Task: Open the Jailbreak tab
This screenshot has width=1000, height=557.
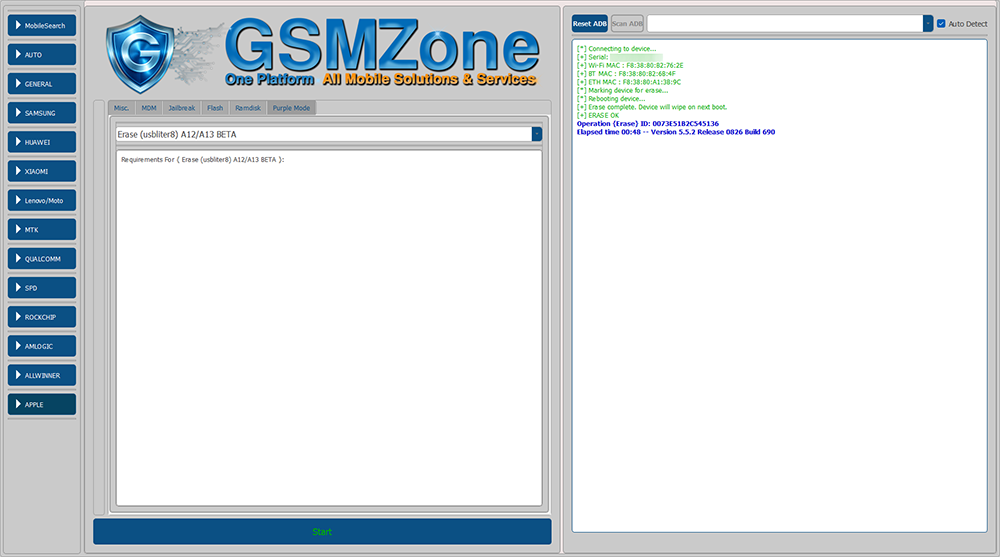Action: pos(182,108)
